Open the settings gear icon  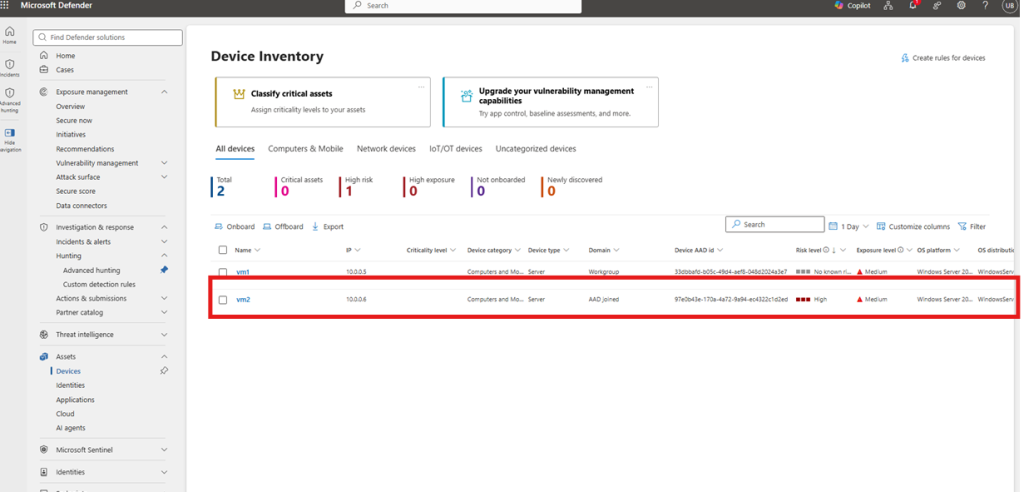pos(961,5)
